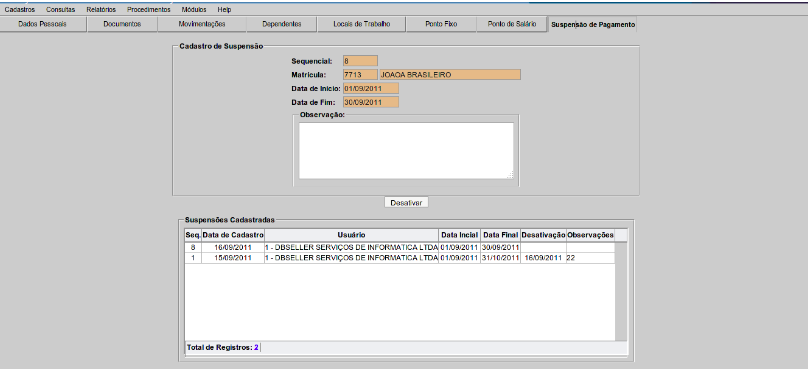The image size is (808, 372).
Task: Switch to the Movimentações tab
Action: click(x=201, y=24)
